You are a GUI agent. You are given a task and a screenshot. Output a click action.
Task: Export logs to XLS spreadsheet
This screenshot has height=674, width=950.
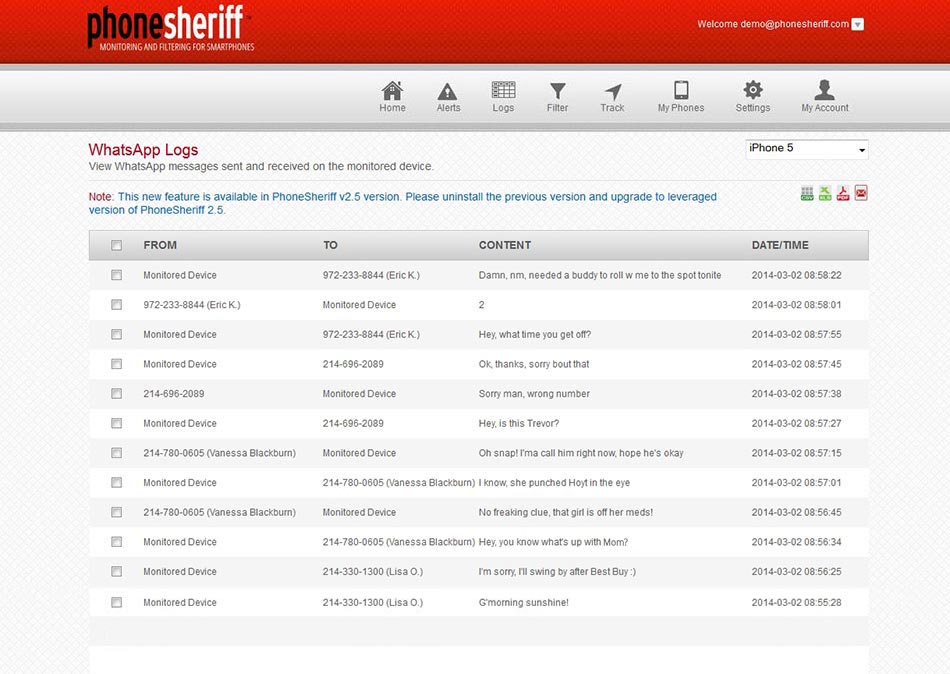pos(824,192)
